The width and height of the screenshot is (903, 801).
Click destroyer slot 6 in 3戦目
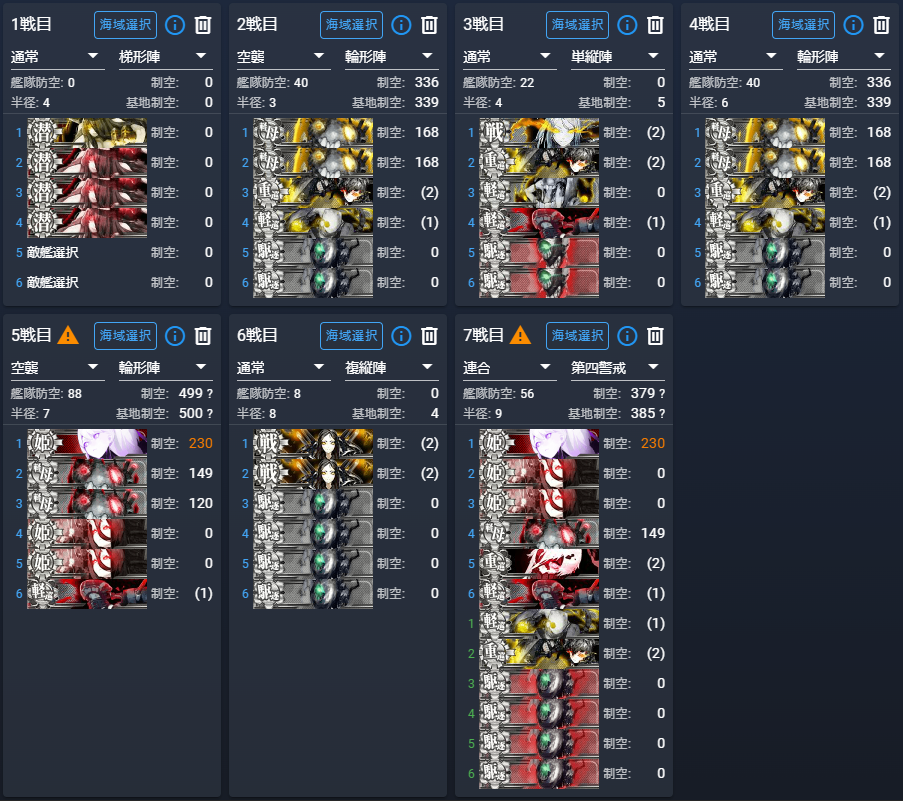539,283
